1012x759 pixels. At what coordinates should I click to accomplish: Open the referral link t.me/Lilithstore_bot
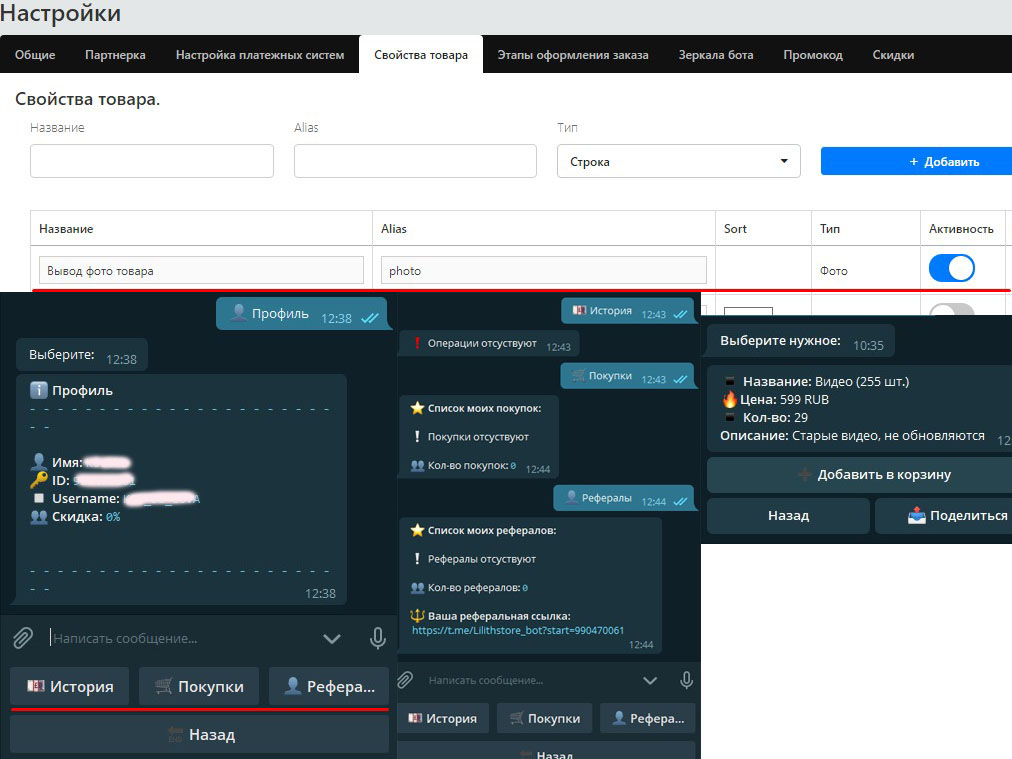(x=518, y=631)
